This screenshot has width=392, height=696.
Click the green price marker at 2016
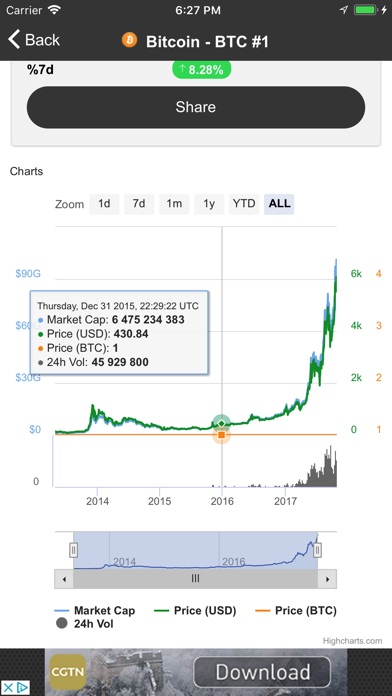(222, 423)
